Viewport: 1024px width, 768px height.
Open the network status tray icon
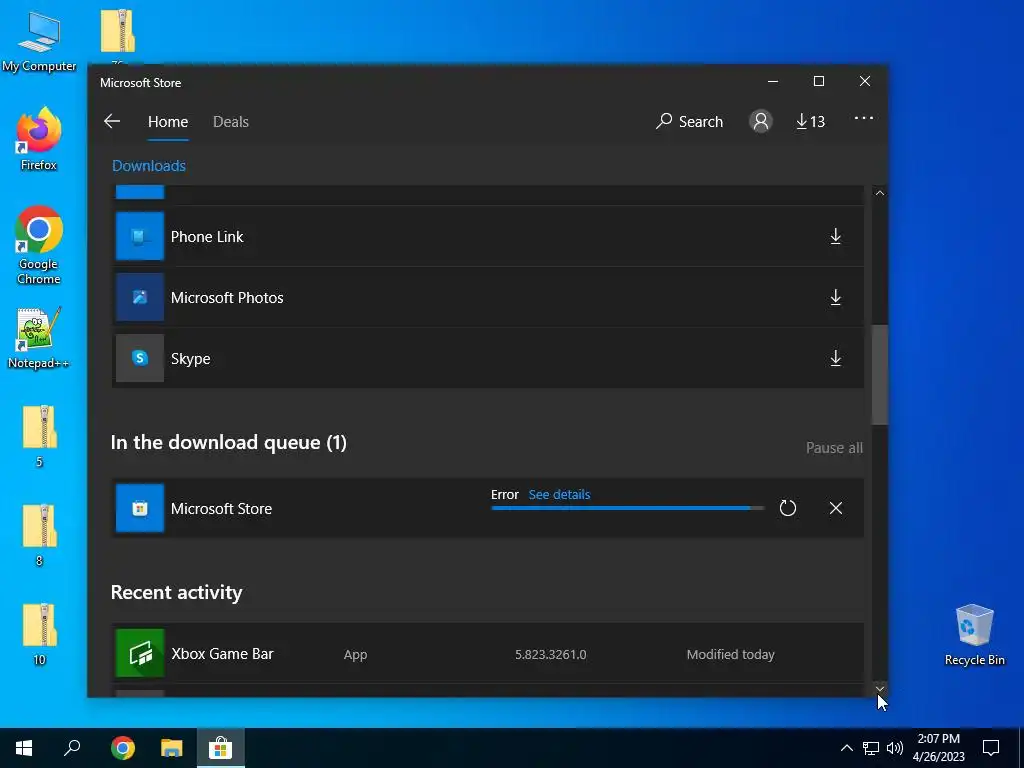click(871, 748)
